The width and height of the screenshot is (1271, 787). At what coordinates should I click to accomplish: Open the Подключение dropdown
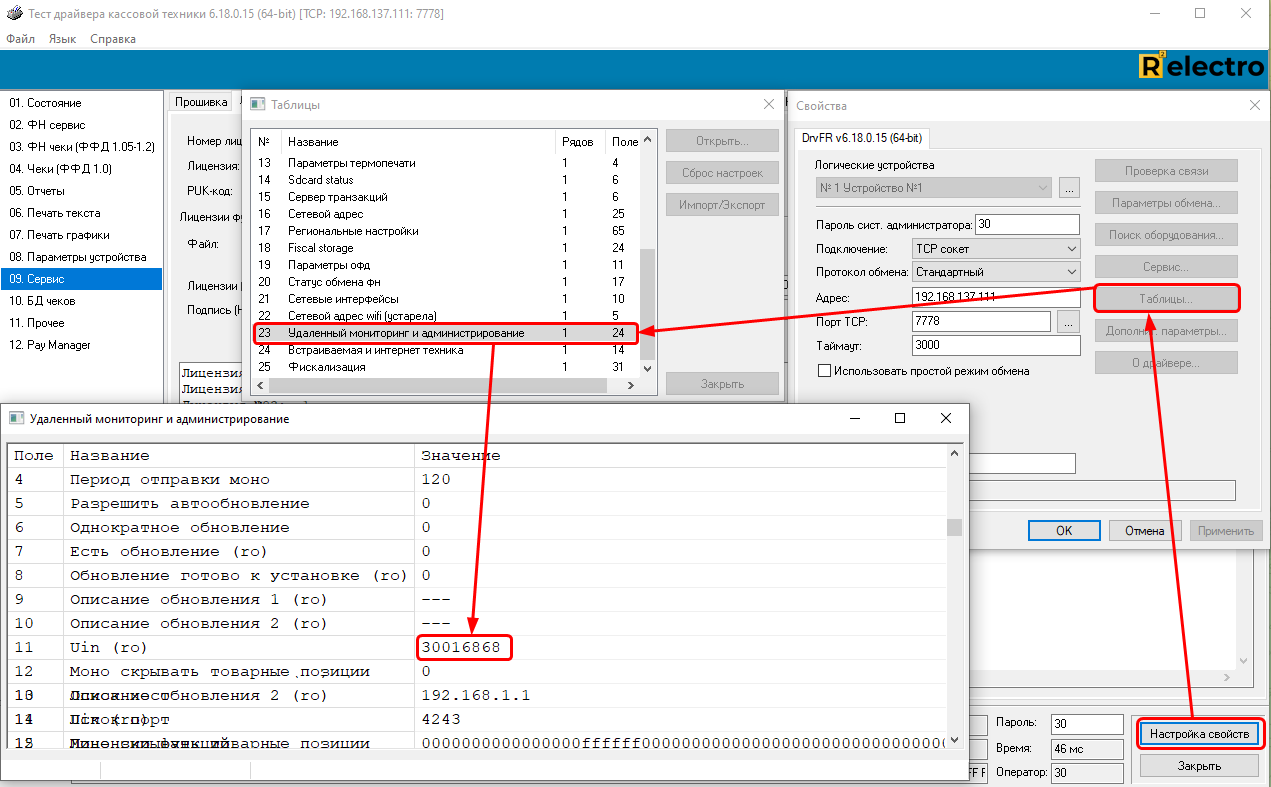995,248
